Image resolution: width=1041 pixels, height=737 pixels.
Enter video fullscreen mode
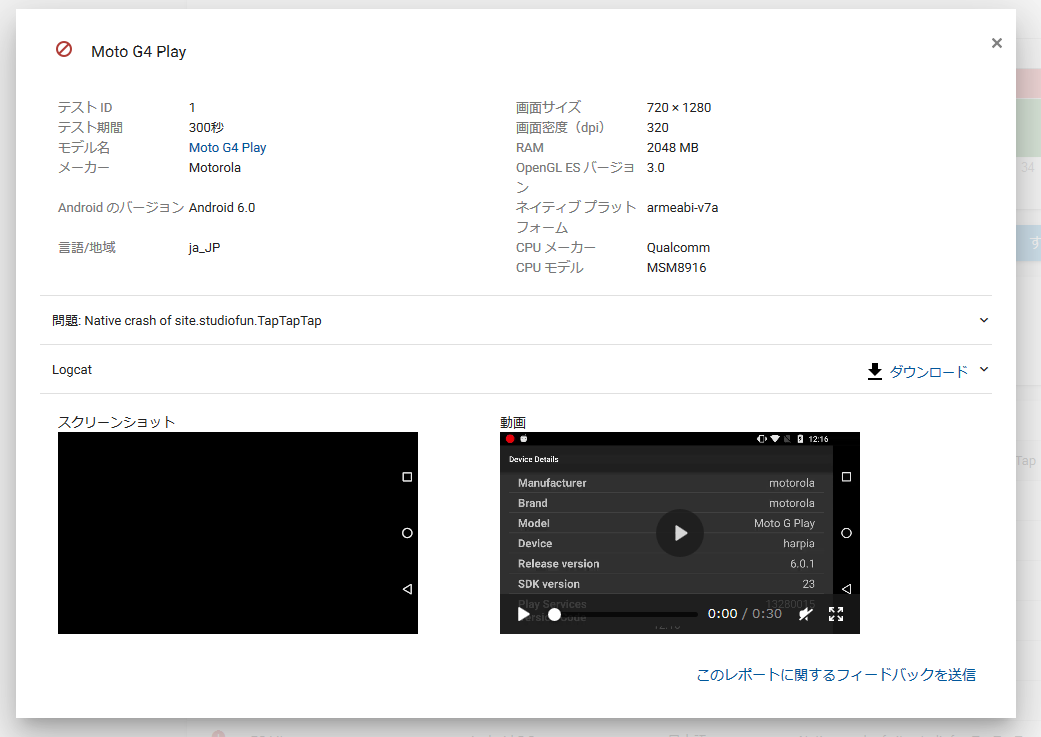tap(836, 614)
